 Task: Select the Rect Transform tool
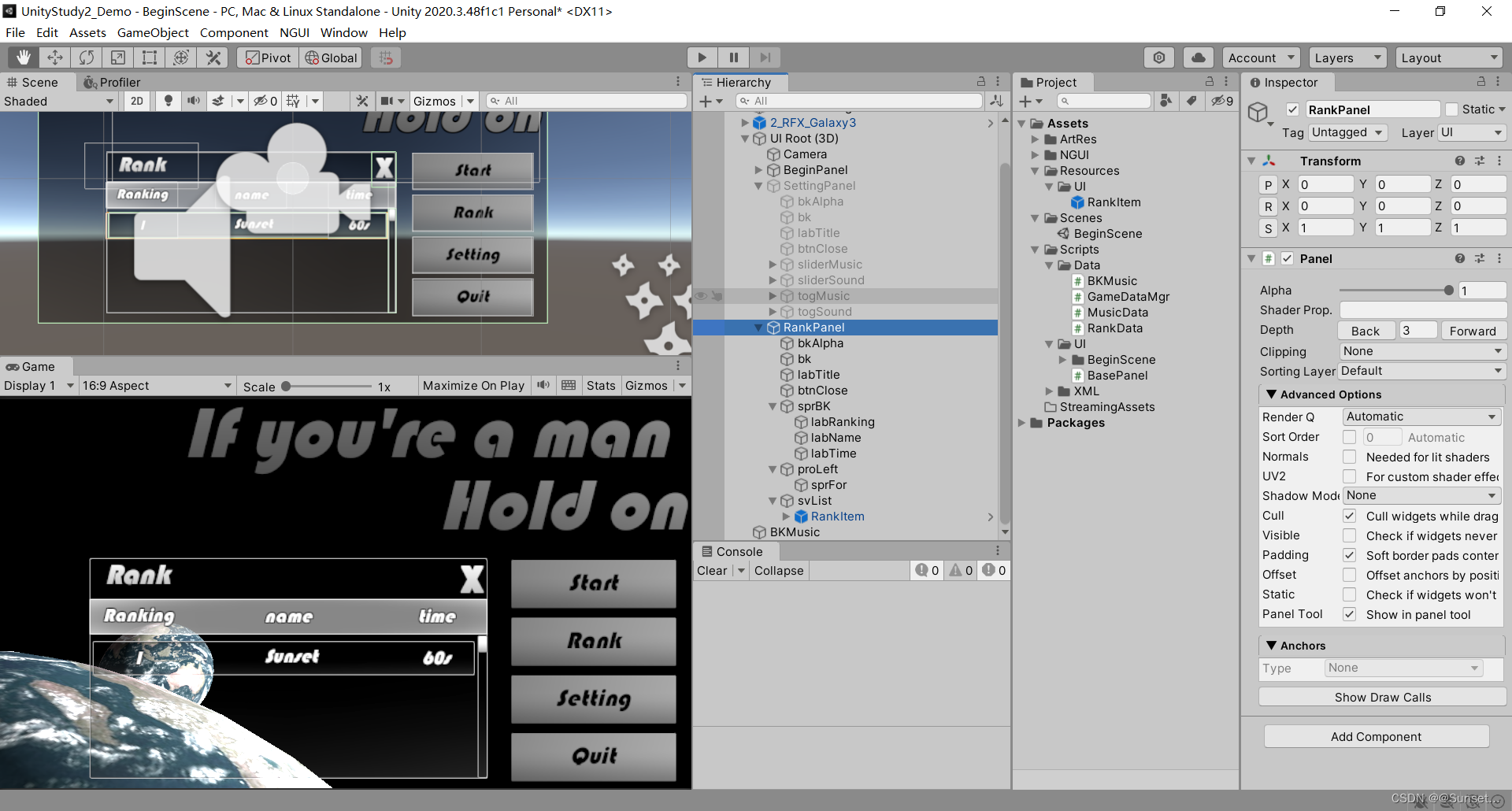pos(150,57)
